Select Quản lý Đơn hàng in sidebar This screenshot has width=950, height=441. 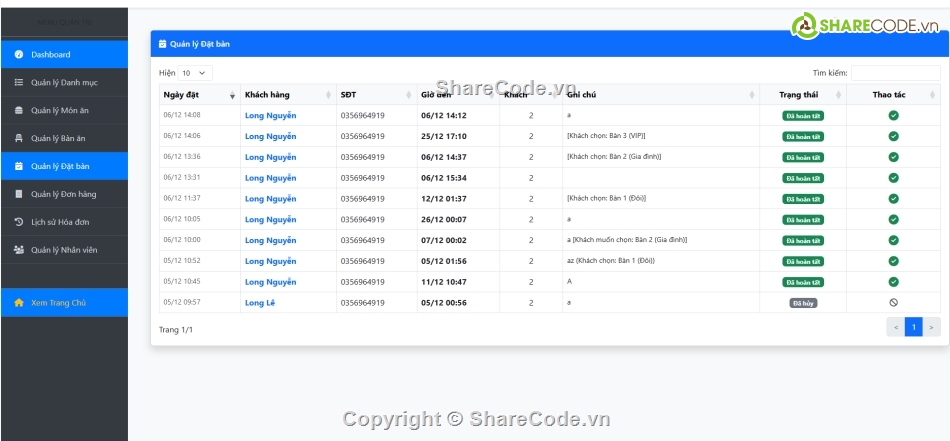click(x=64, y=194)
